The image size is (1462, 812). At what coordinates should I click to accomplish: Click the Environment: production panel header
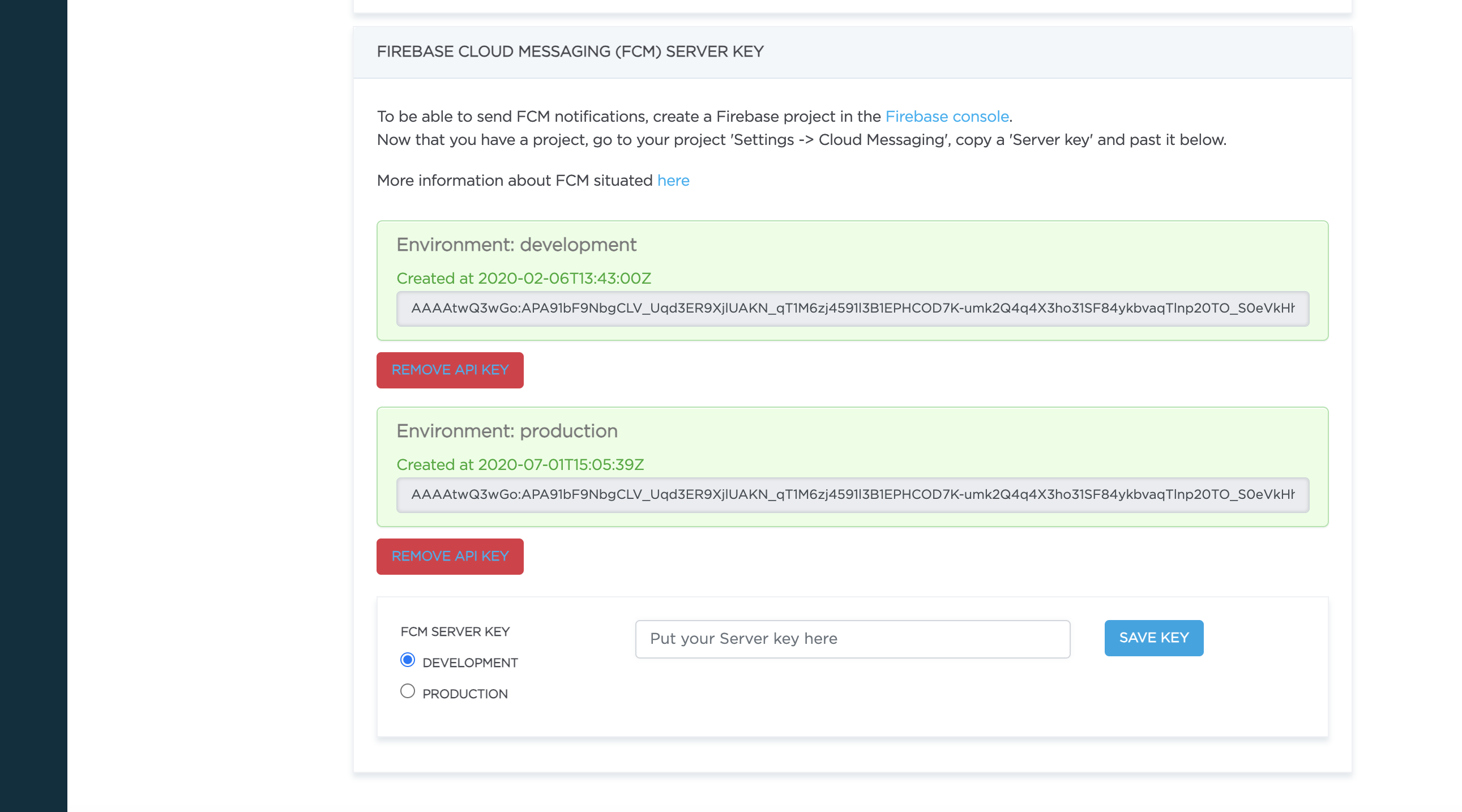507,431
